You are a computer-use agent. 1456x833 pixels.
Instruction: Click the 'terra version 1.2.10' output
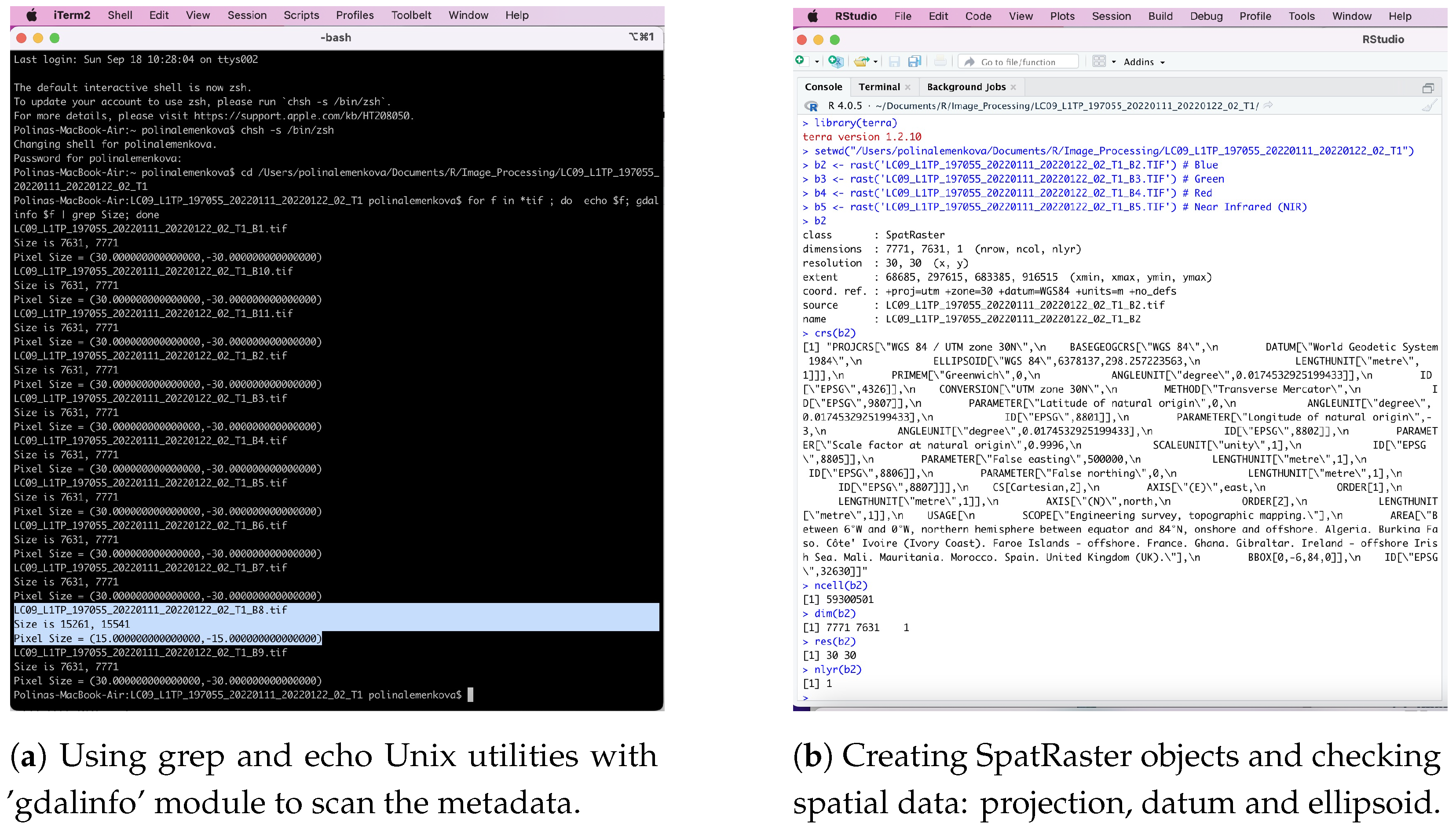[x=862, y=137]
